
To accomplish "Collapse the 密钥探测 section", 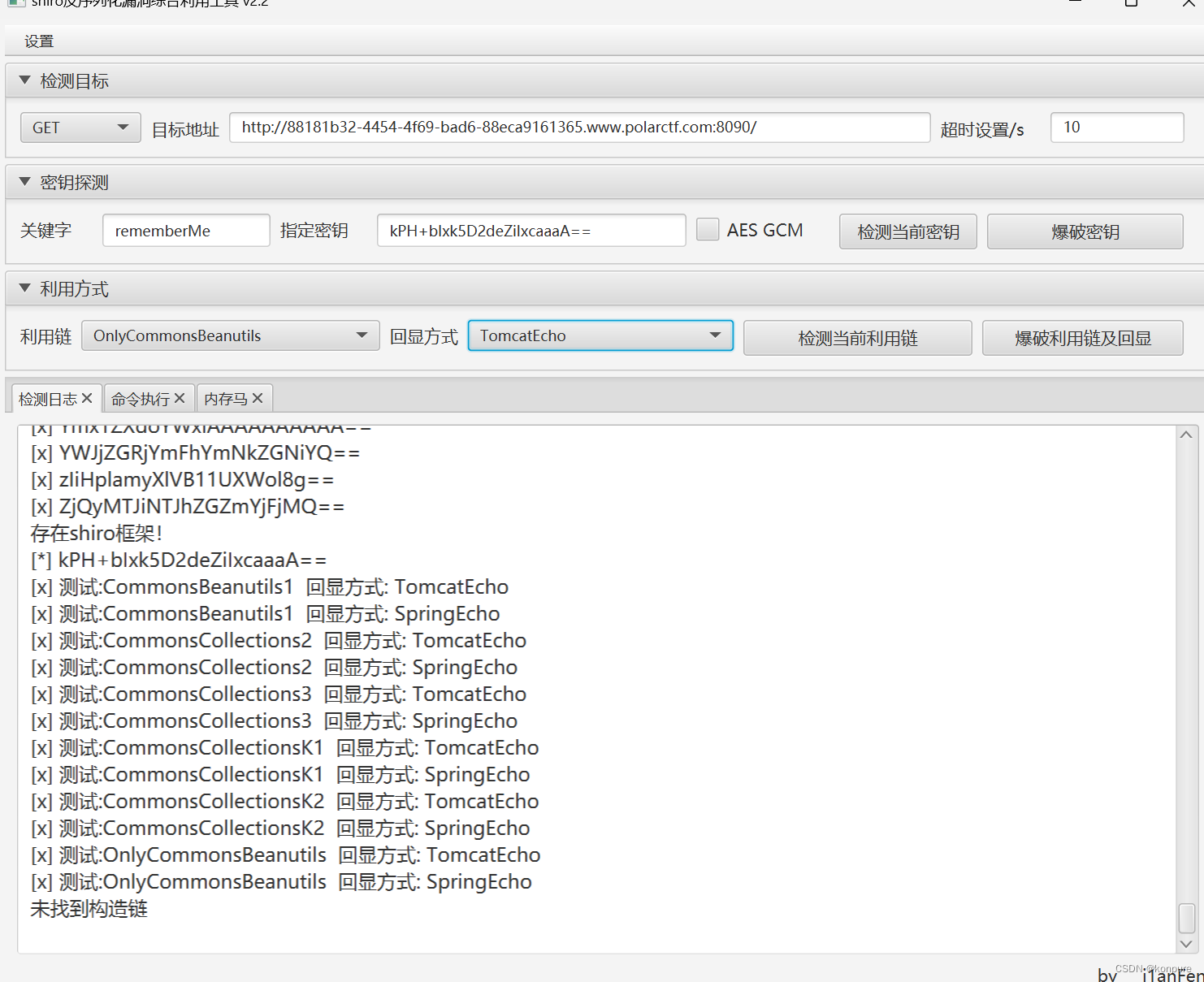I will 24,182.
